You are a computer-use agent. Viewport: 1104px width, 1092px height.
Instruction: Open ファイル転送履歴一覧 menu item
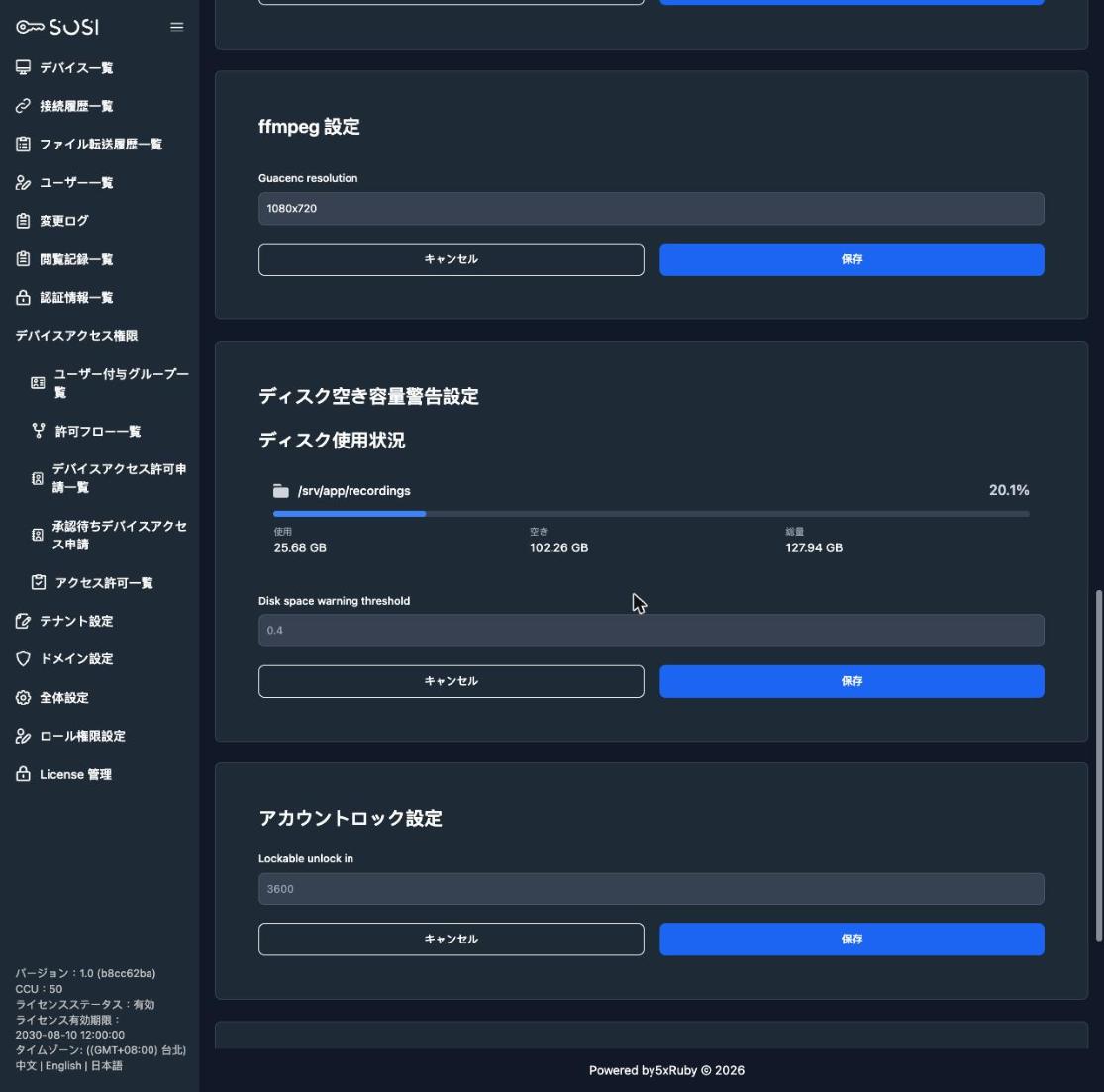pyautogui.click(x=101, y=144)
